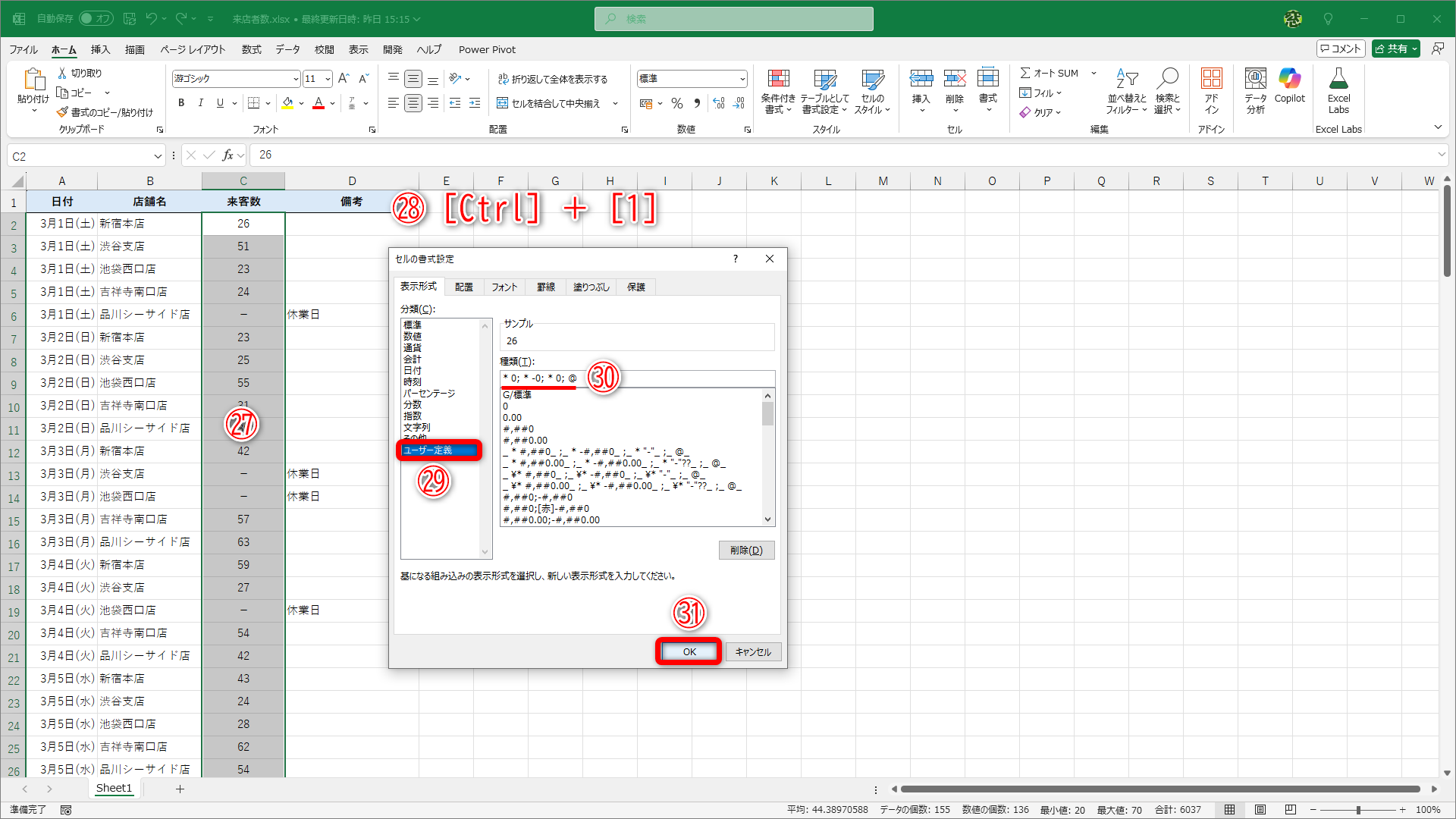Open the font name dropdown
Screen dimensions: 1456x819
[x=296, y=78]
